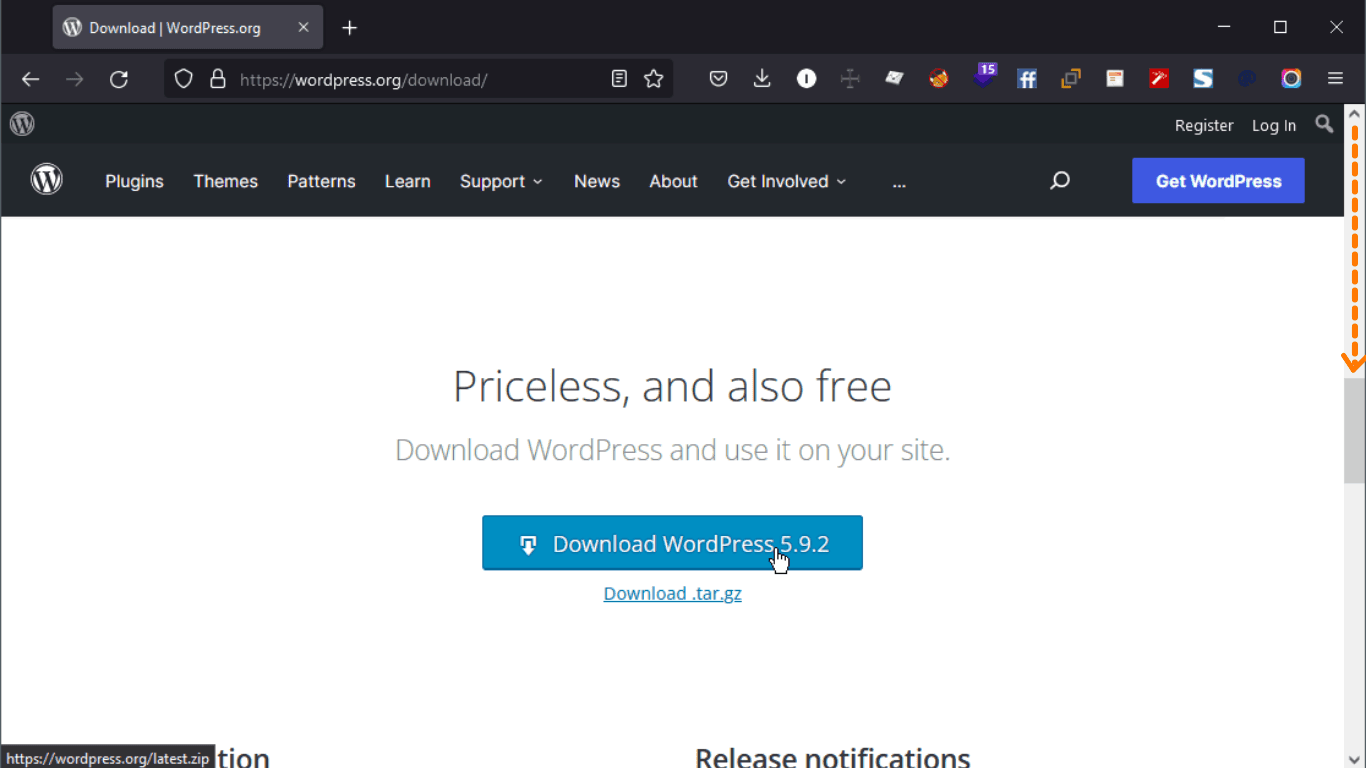Viewport: 1366px width, 768px height.
Task: Click the scrollbar down arrow
Action: (1355, 758)
